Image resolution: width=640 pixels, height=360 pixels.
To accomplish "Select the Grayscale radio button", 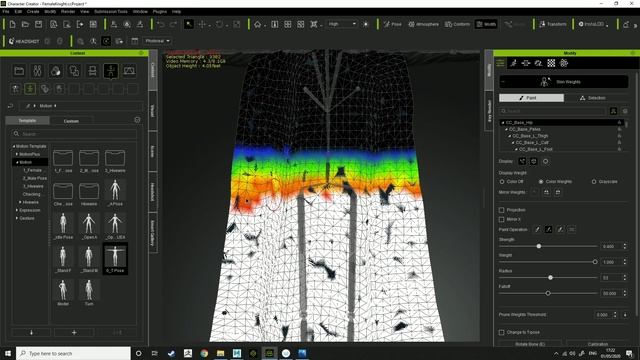I will [x=594, y=182].
